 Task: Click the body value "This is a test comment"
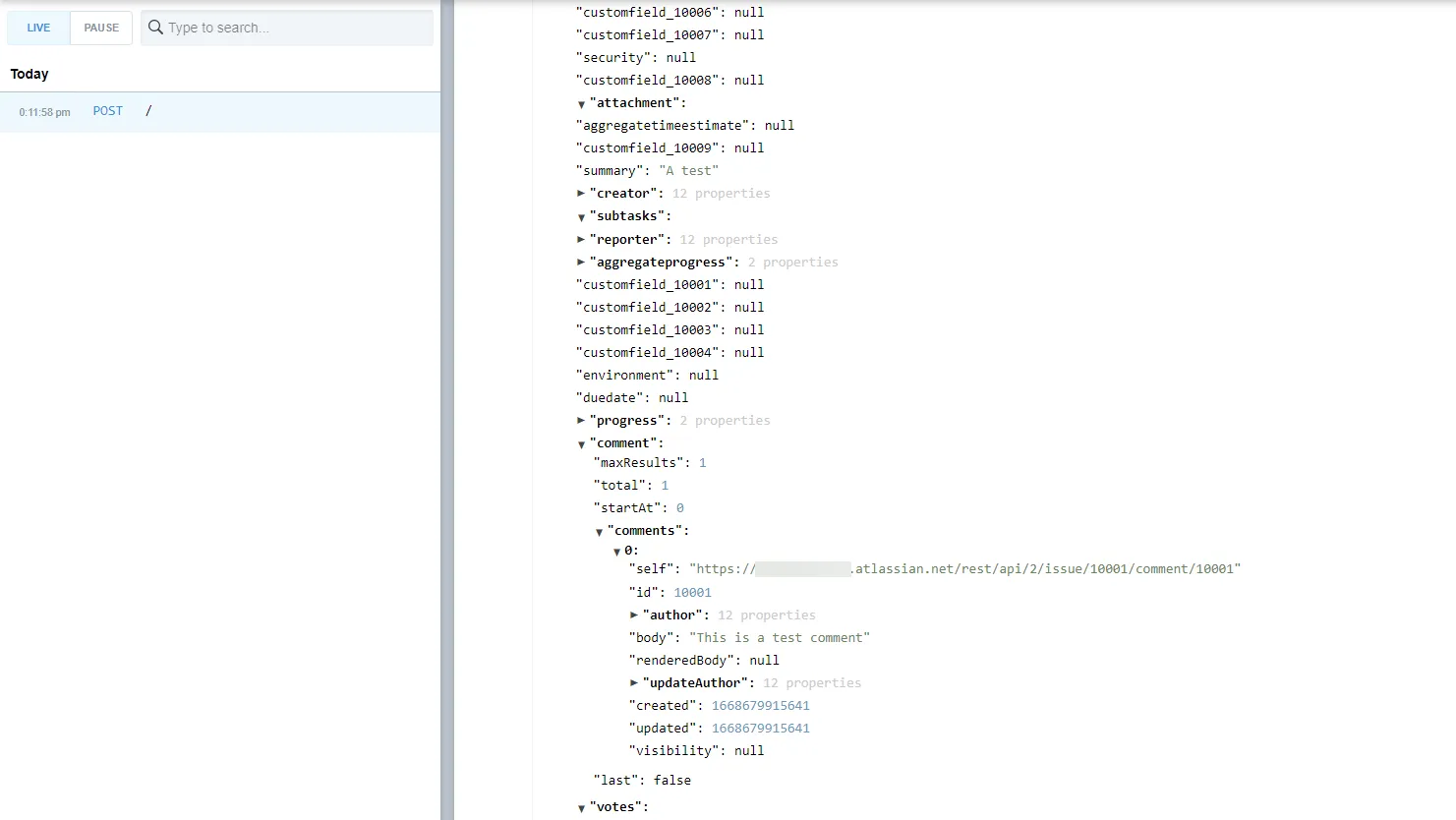(780, 637)
